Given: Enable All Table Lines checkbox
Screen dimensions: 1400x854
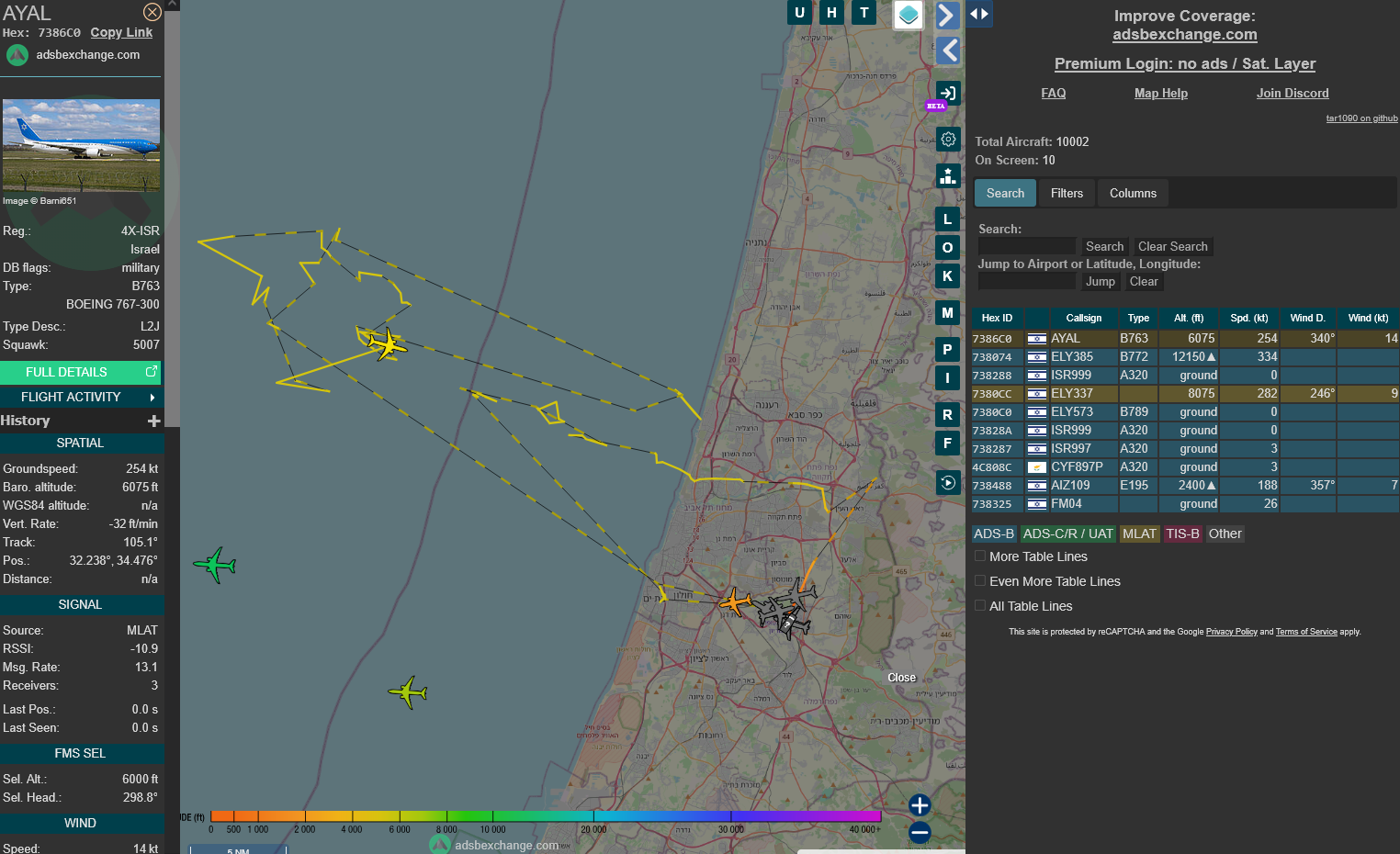Looking at the screenshot, I should [980, 605].
